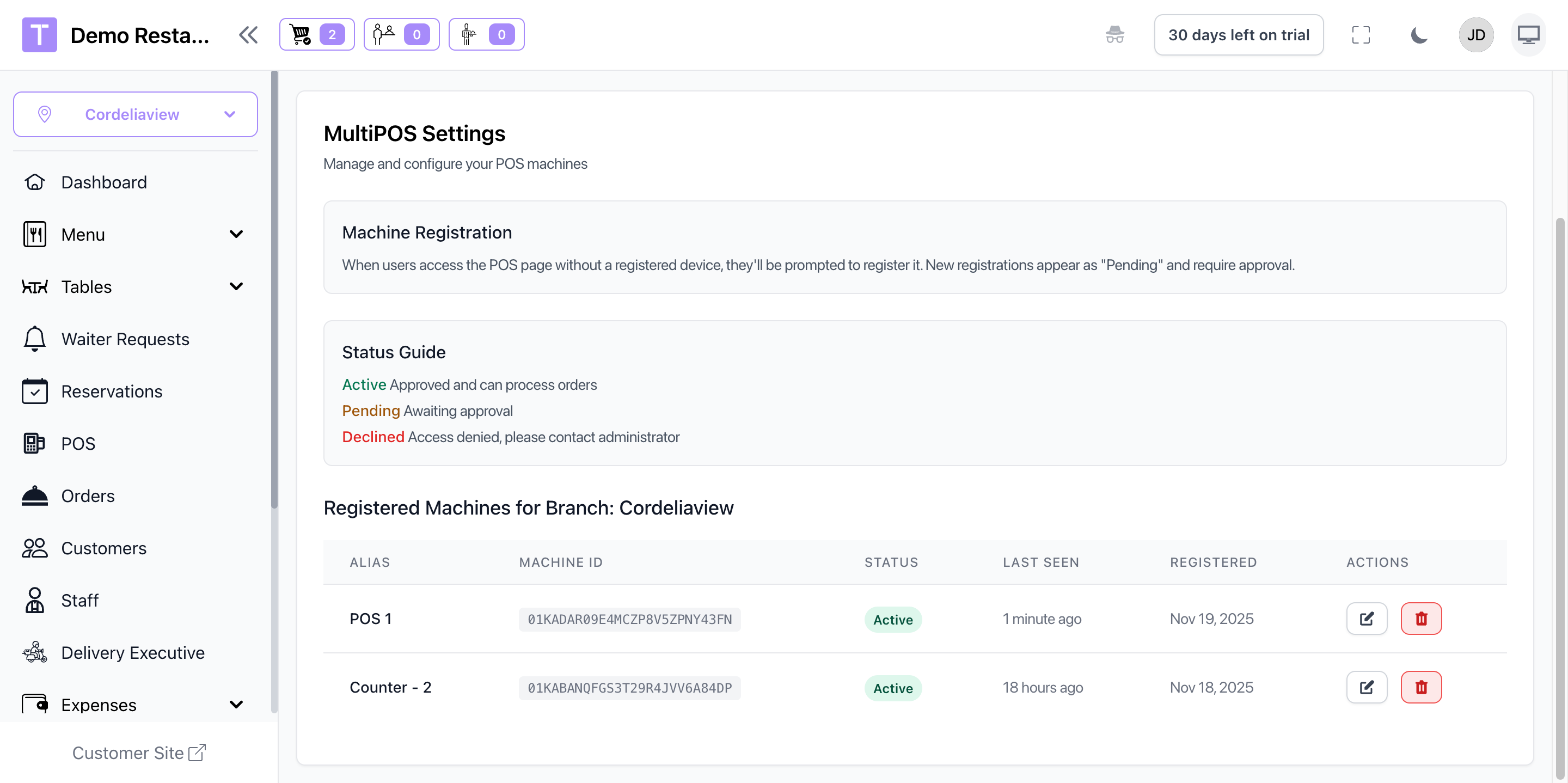Image resolution: width=1568 pixels, height=783 pixels.
Task: Enter fullscreen mode
Action: pos(1361,35)
